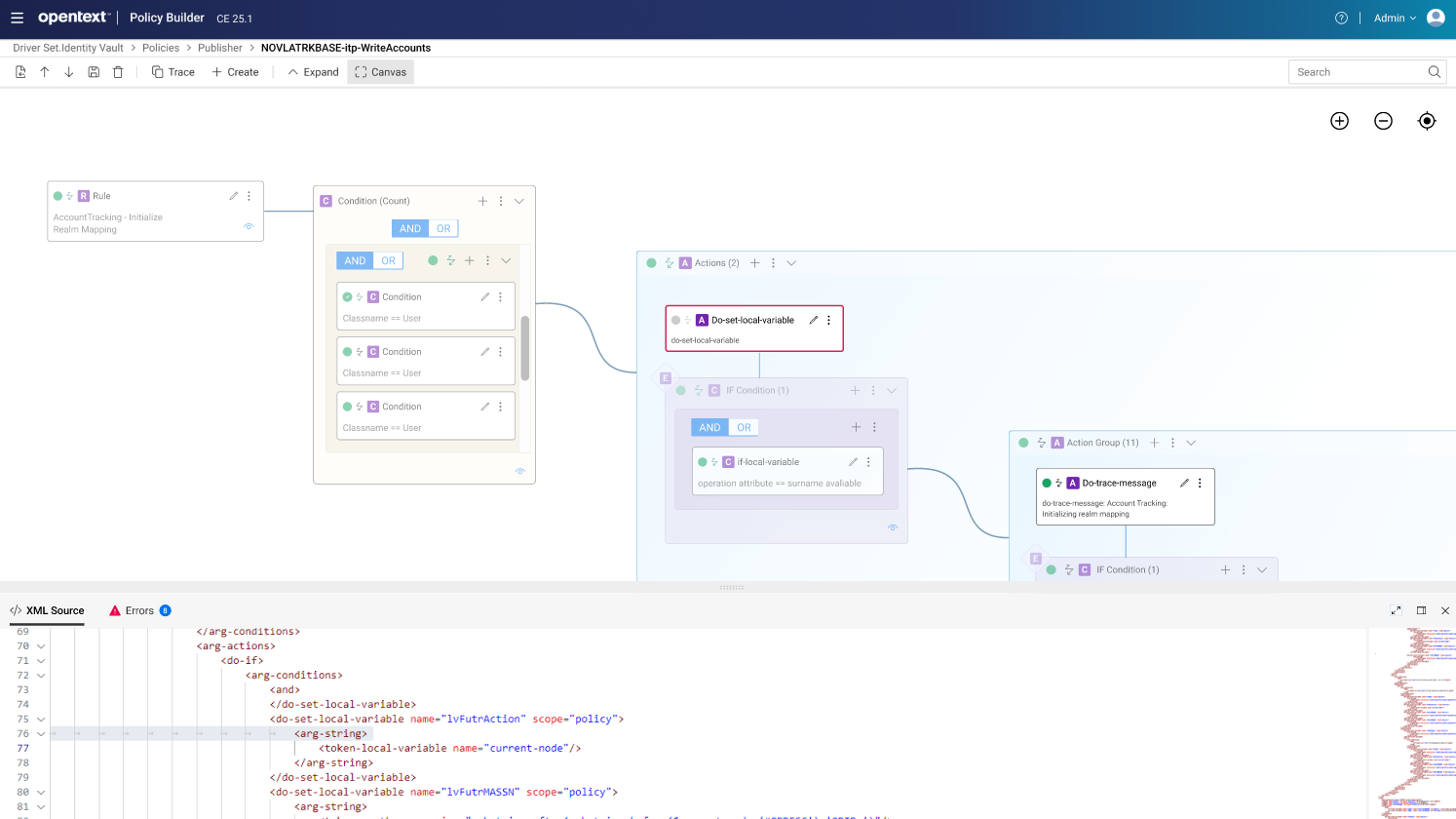
Task: Collapse the IF Condition (1) top node
Action: [892, 390]
